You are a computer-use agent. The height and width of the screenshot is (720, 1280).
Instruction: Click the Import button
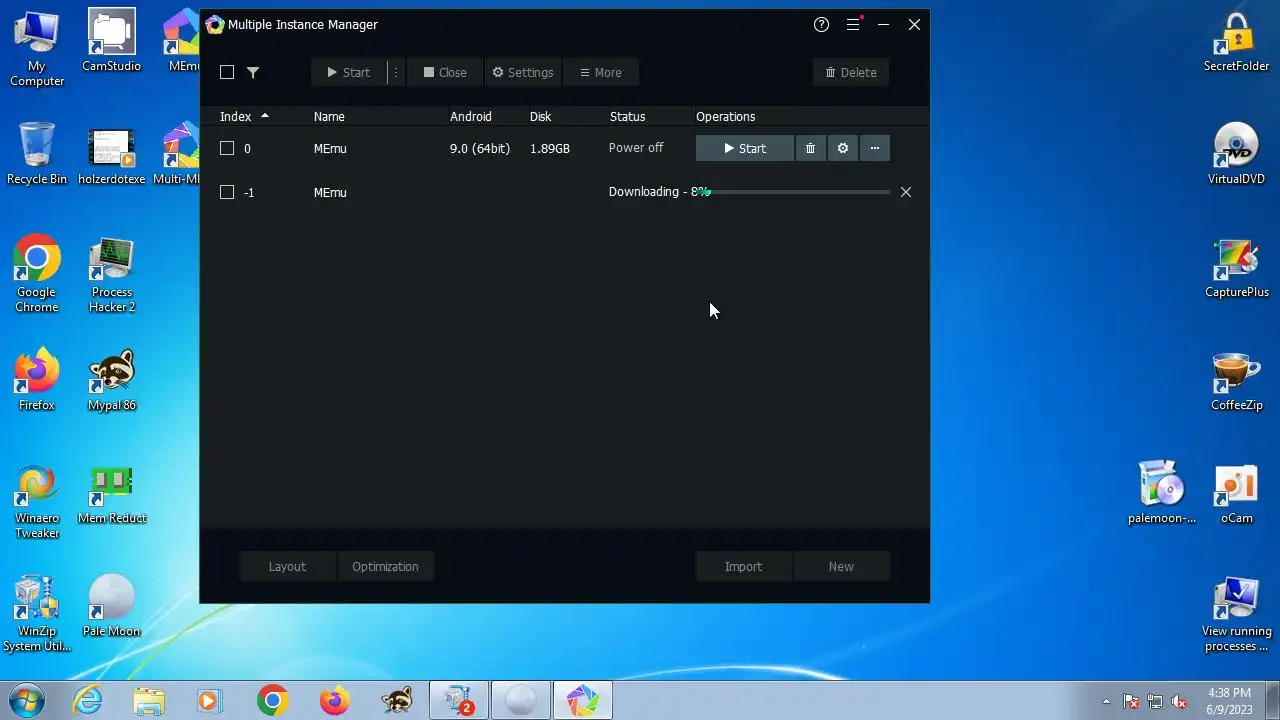click(x=743, y=566)
